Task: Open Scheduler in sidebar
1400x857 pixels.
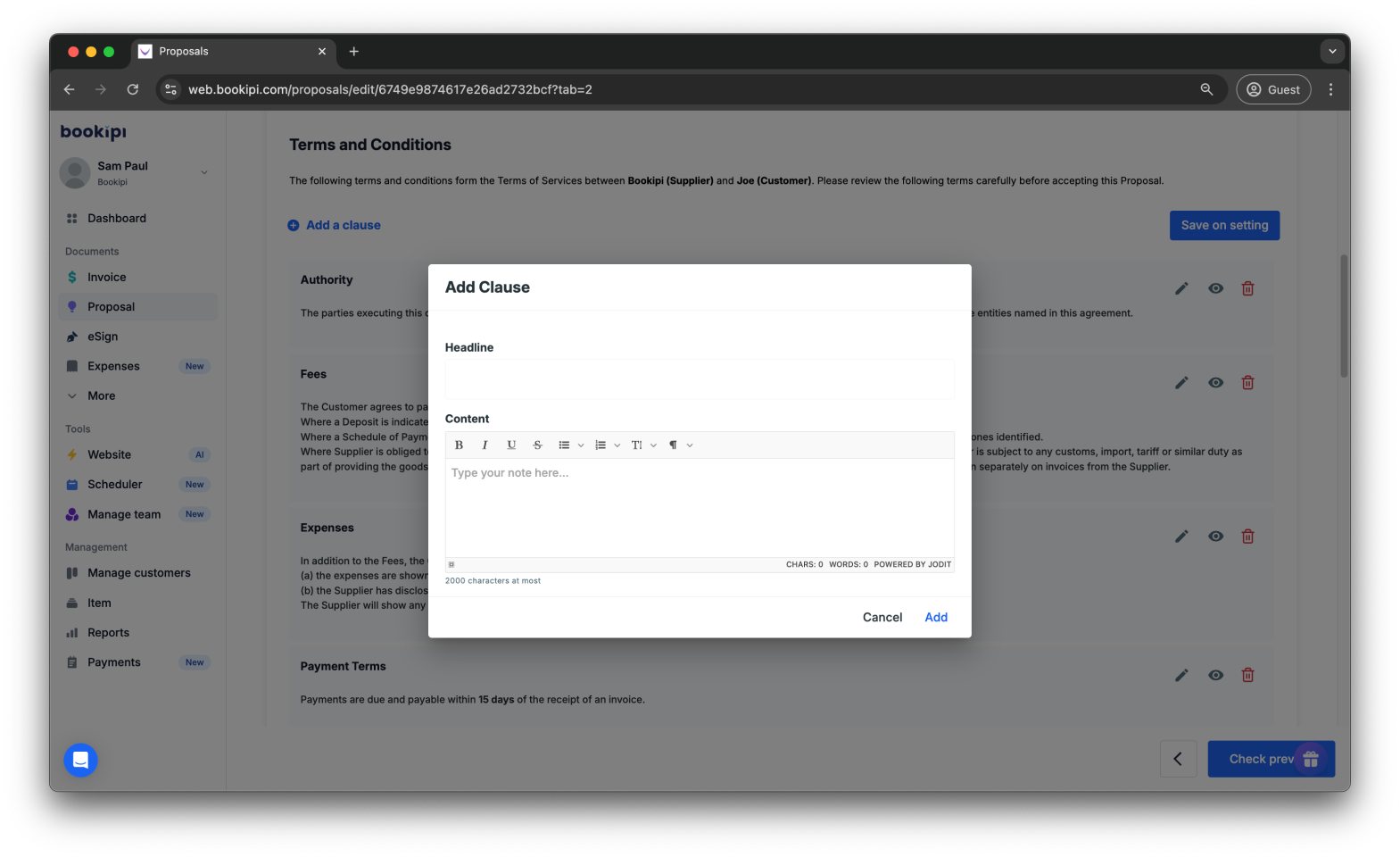Action: coord(137,485)
